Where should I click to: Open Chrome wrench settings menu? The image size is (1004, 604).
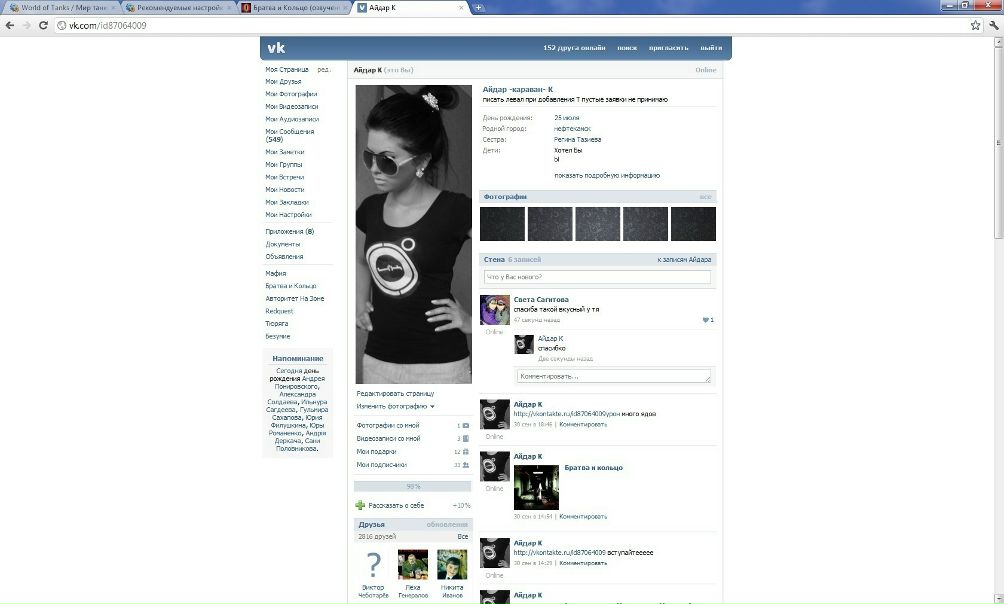(992, 25)
